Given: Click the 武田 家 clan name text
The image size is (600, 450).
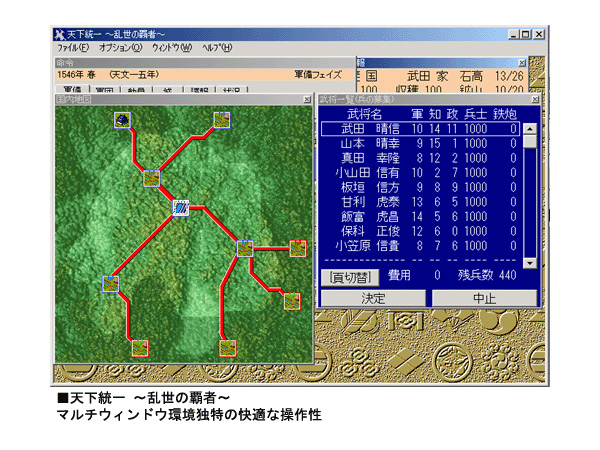Looking at the screenshot, I should click(427, 76).
